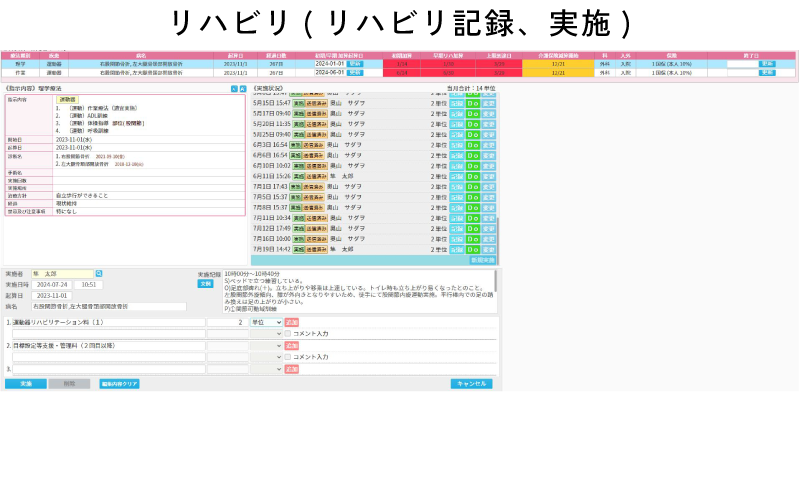Click the 'Do' button for 7月19日 14:42 record

click(x=472, y=249)
